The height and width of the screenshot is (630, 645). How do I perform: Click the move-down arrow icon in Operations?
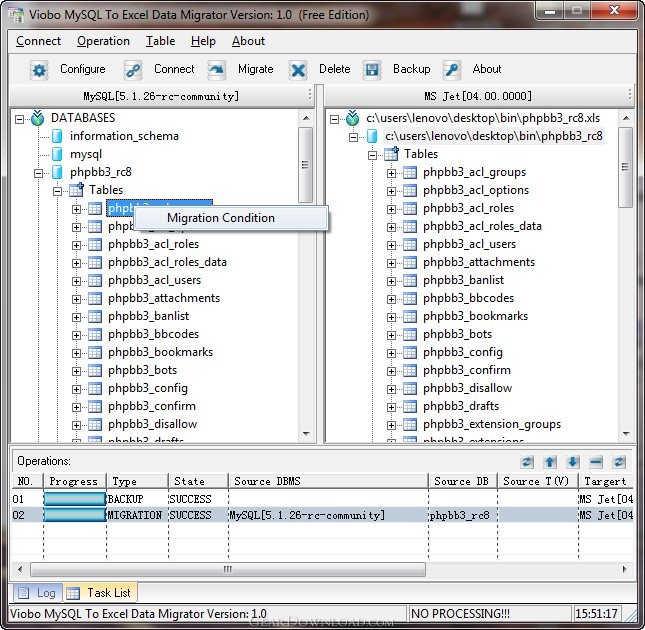pos(573,462)
